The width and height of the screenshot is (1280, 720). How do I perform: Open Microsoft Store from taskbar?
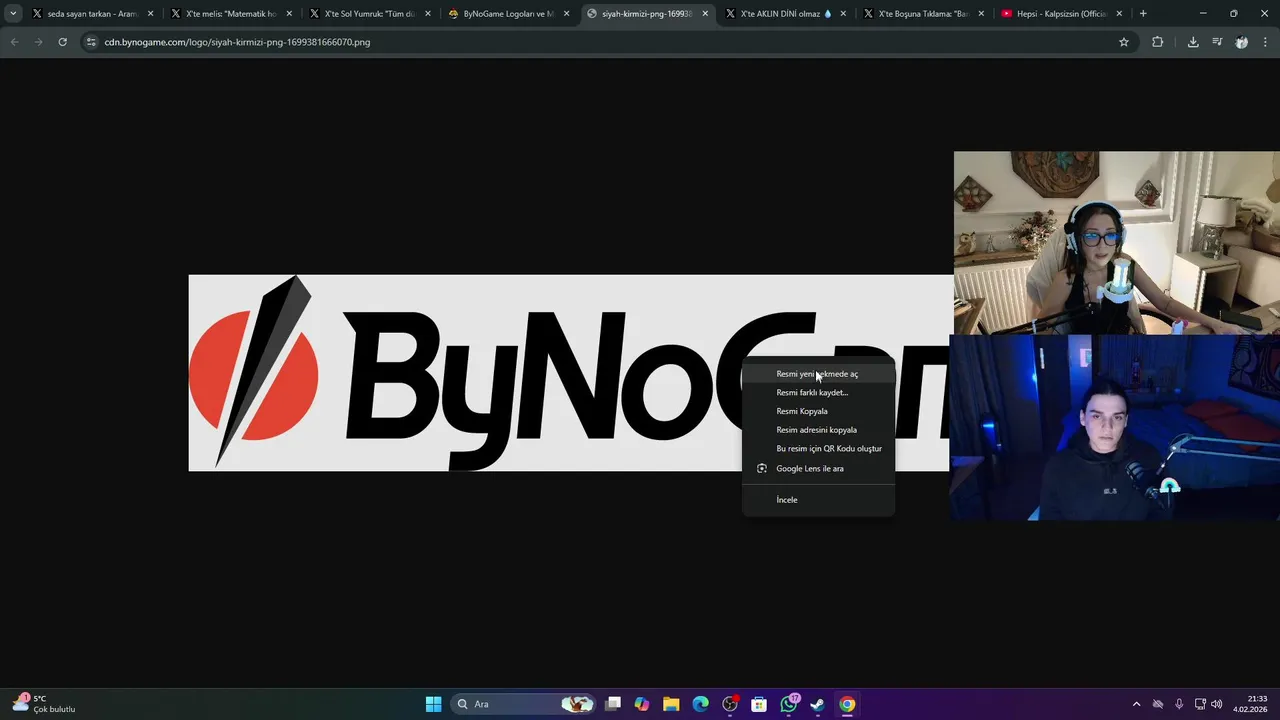(759, 704)
